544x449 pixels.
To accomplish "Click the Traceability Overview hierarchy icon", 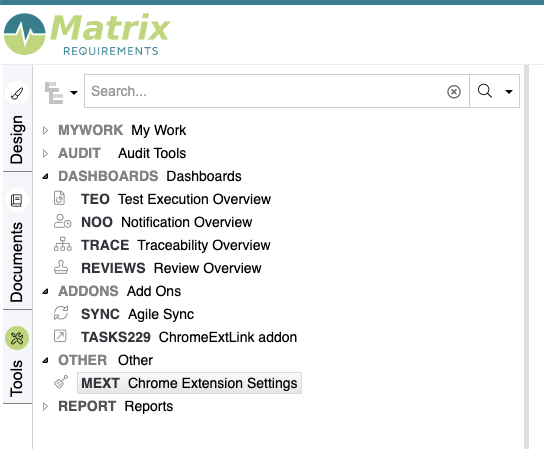I will 62,244.
